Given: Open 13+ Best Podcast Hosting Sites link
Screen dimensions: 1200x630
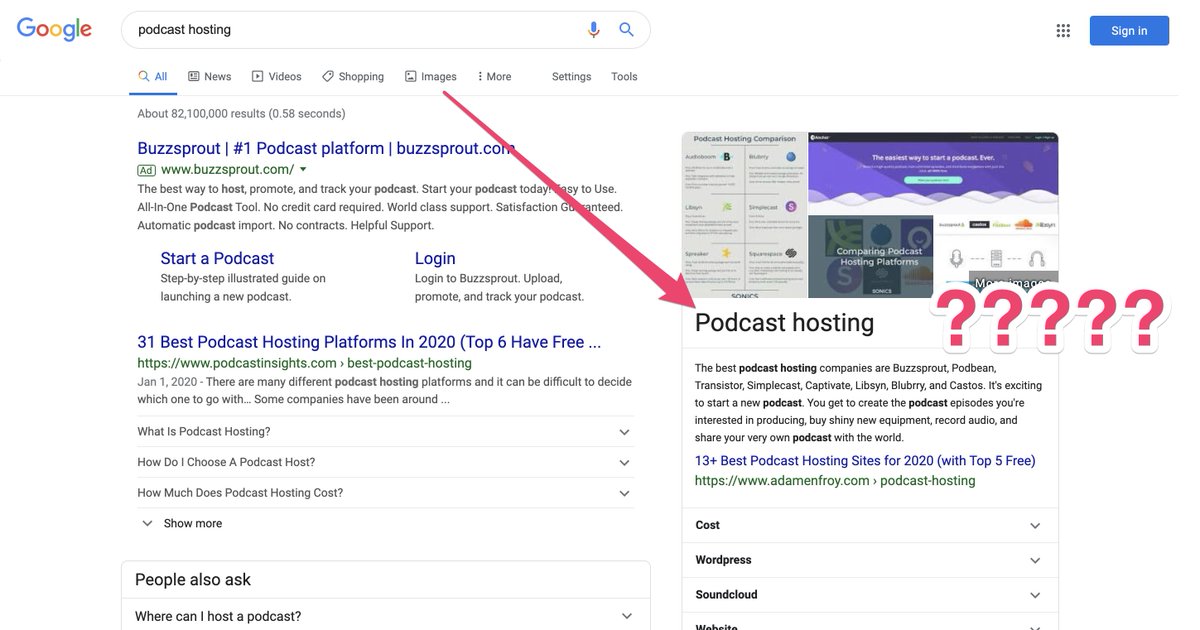Looking at the screenshot, I should [x=865, y=461].
